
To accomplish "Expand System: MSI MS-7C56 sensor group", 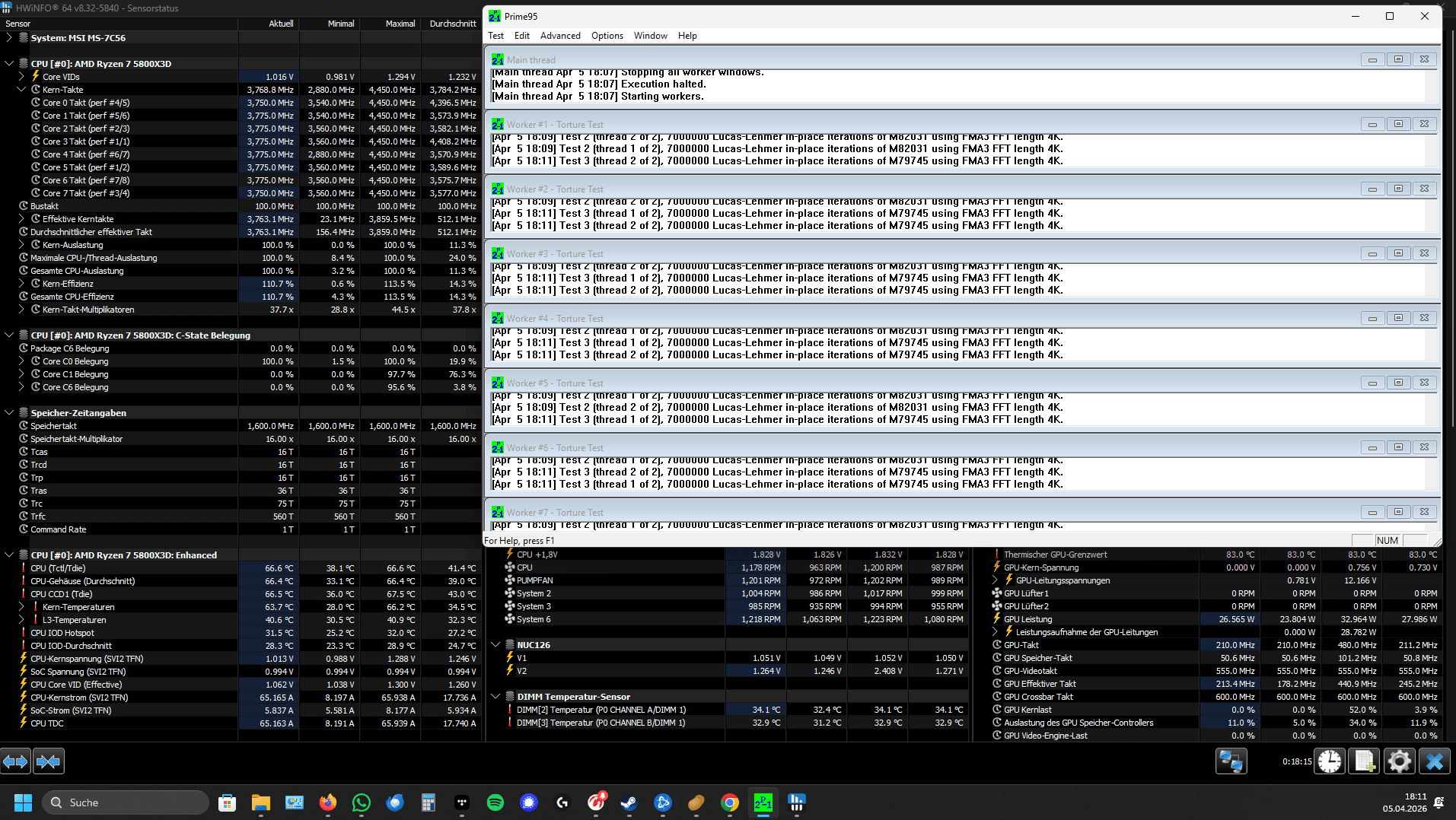I will pyautogui.click(x=9, y=37).
